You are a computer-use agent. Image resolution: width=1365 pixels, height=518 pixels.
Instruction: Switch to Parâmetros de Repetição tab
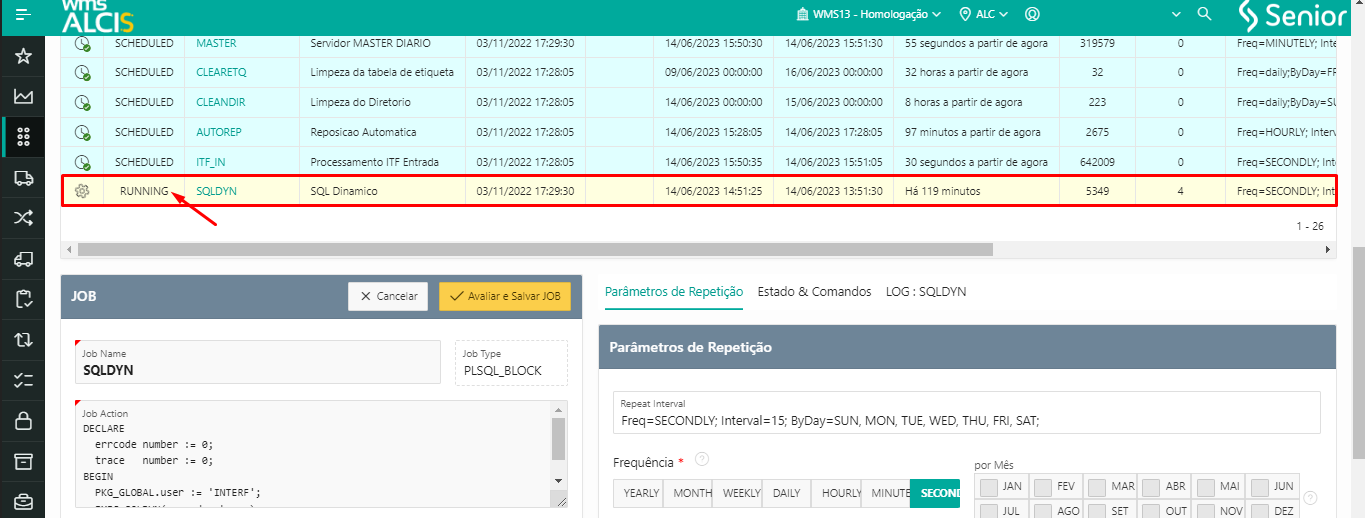click(x=674, y=291)
